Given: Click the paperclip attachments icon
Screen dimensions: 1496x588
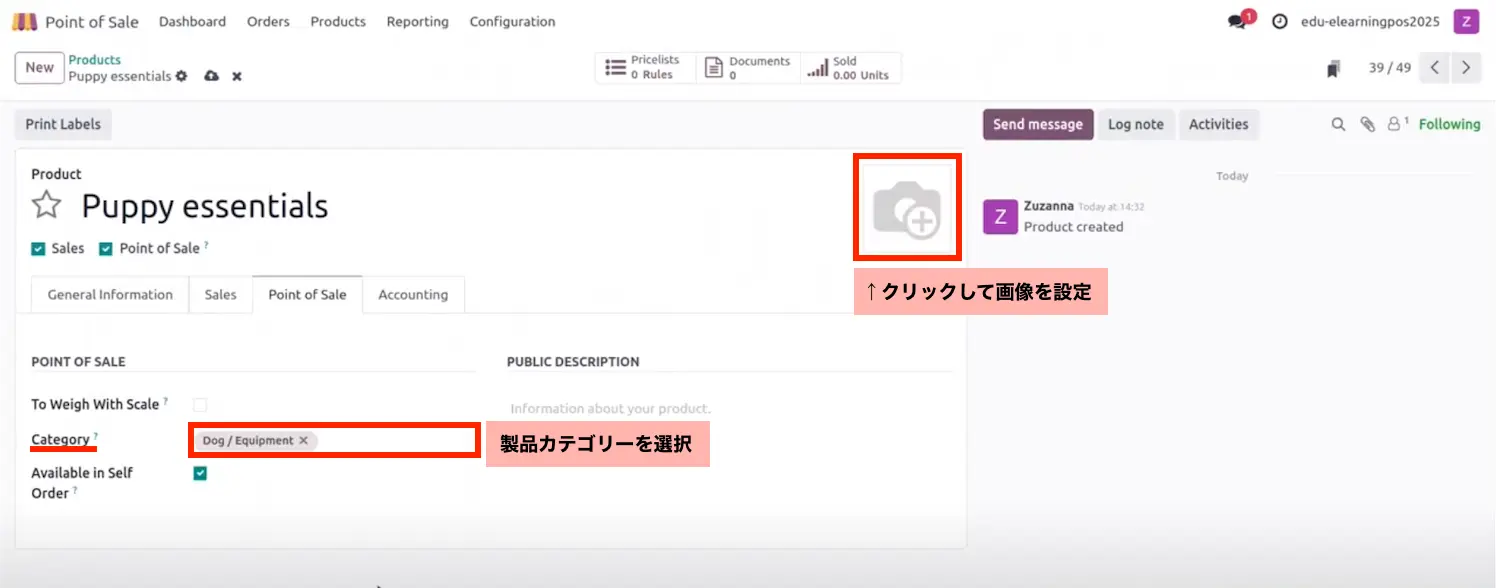Looking at the screenshot, I should pyautogui.click(x=1367, y=125).
